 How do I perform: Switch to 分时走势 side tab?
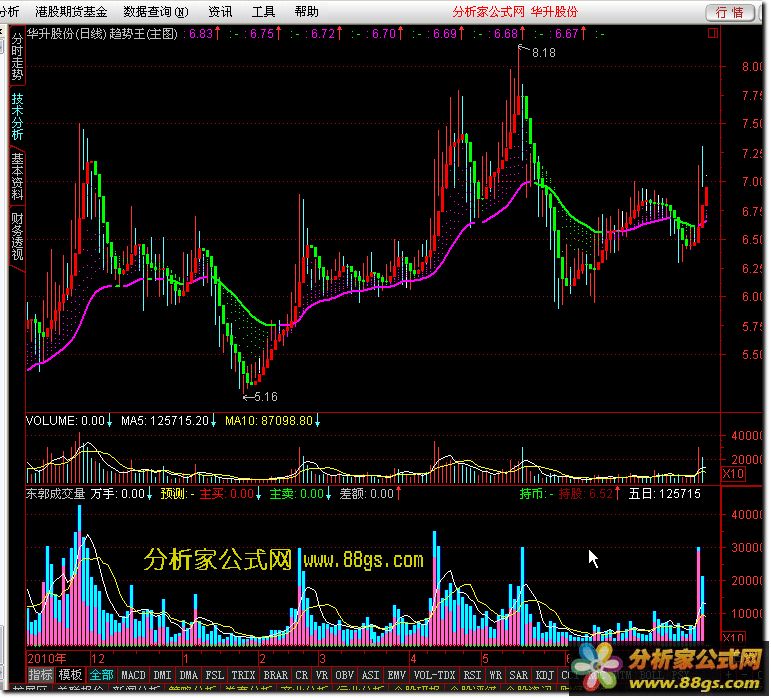pos(17,57)
